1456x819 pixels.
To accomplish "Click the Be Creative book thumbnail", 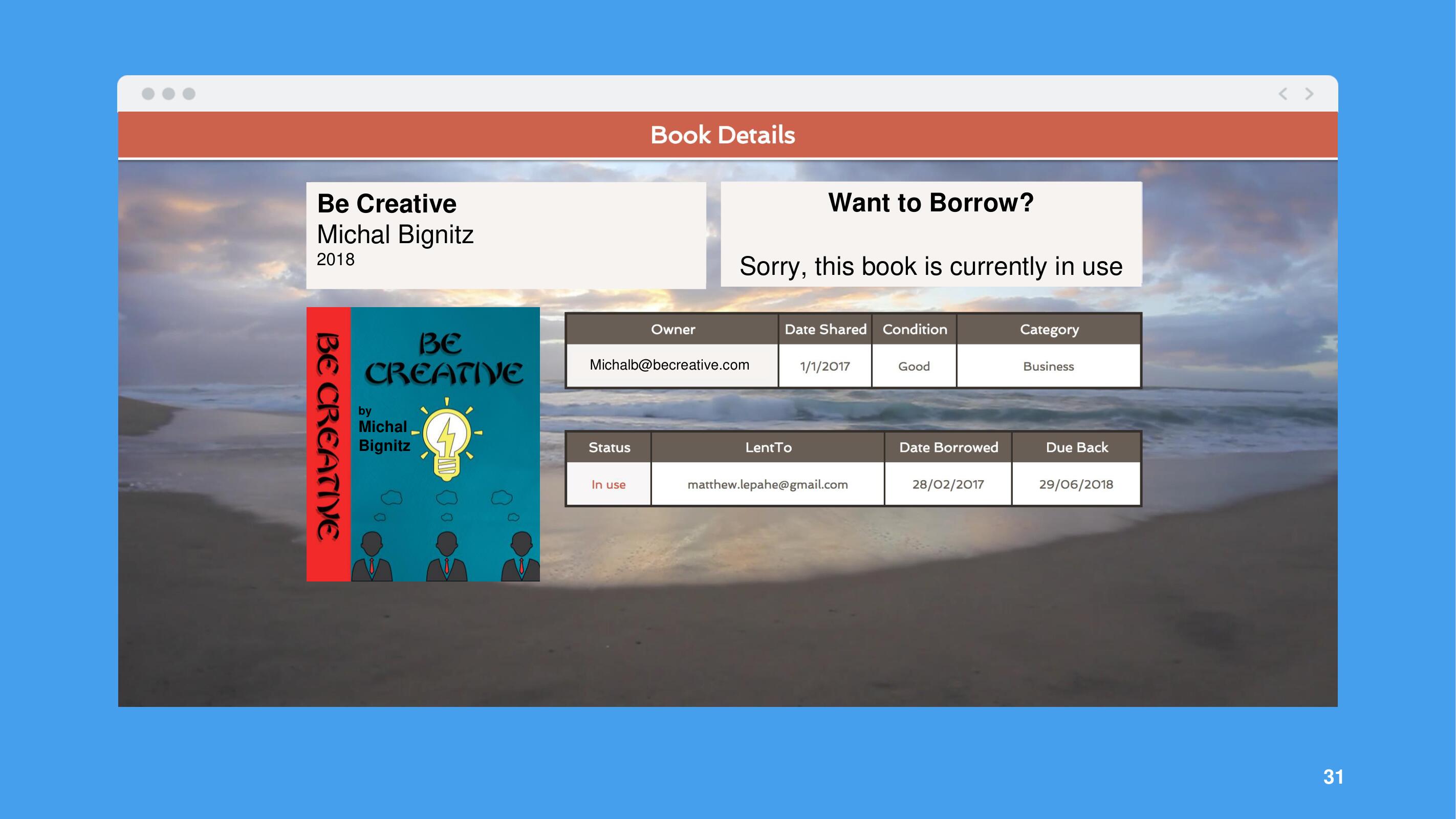I will (x=424, y=444).
